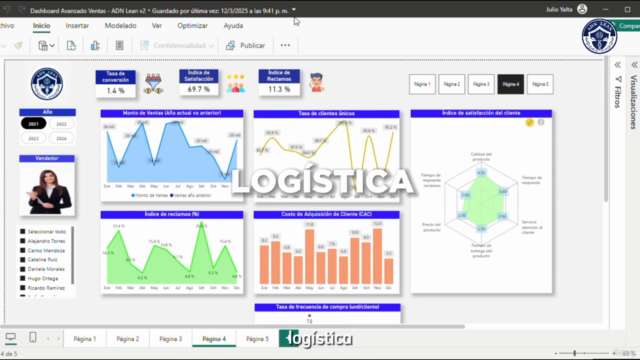Click the canvas vertical scrollbar
Image resolution: width=640 pixels, height=360 pixels.
606,131
